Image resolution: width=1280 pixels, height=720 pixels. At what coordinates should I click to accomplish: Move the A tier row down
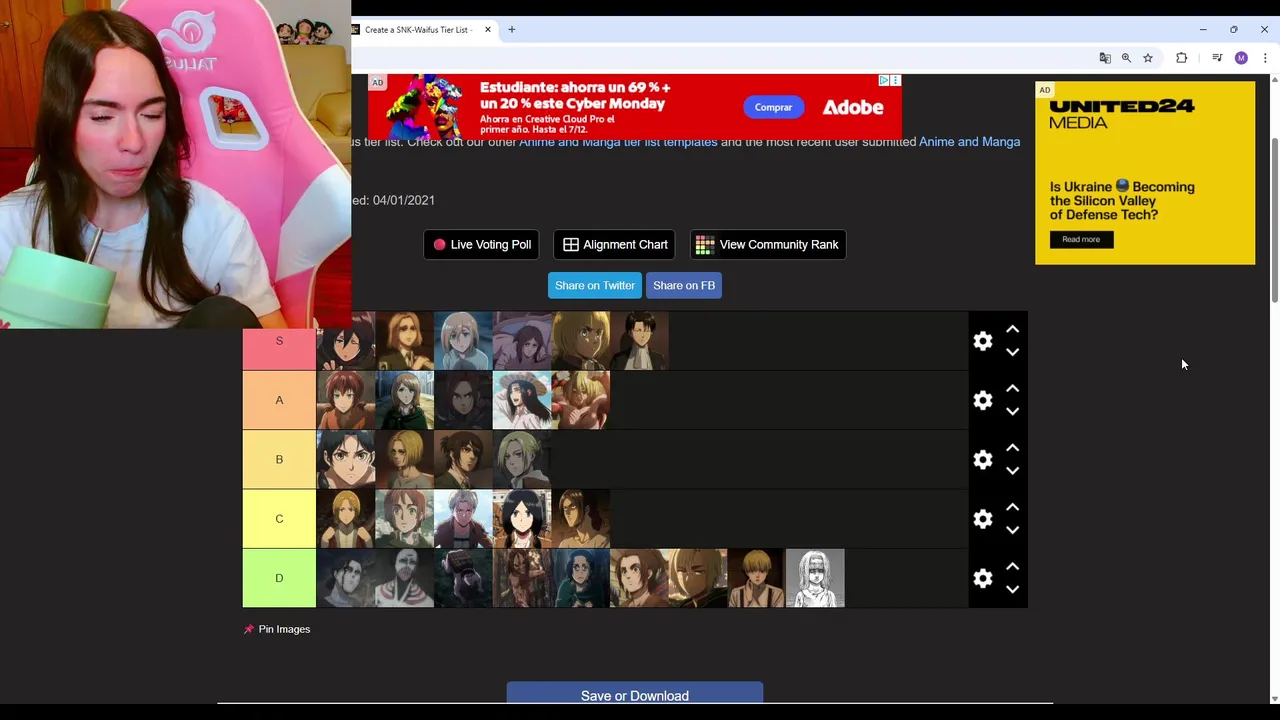coord(1012,411)
